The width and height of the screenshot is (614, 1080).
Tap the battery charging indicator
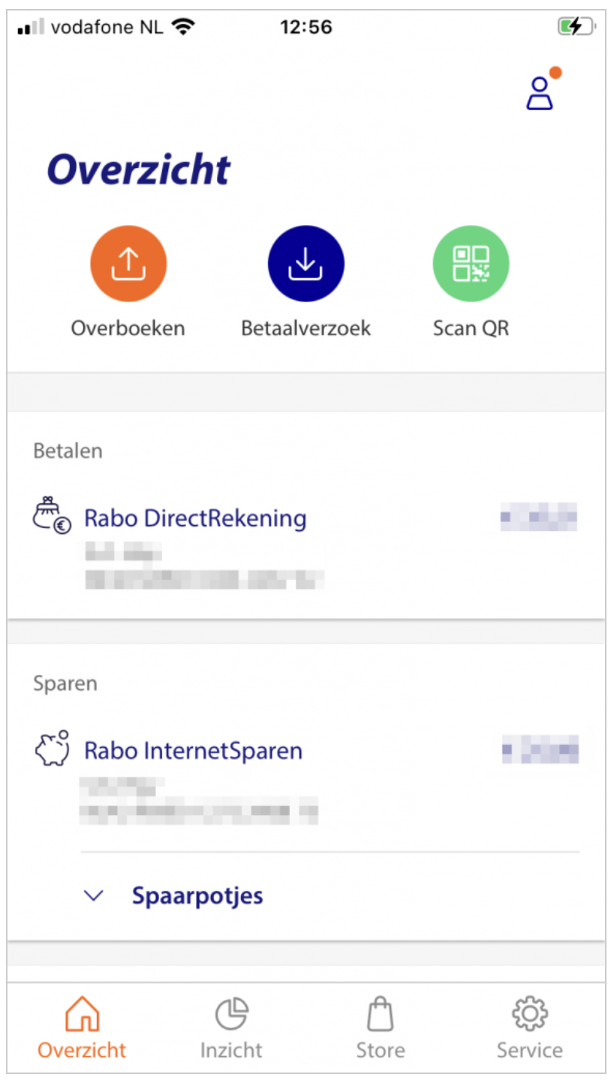[x=576, y=27]
